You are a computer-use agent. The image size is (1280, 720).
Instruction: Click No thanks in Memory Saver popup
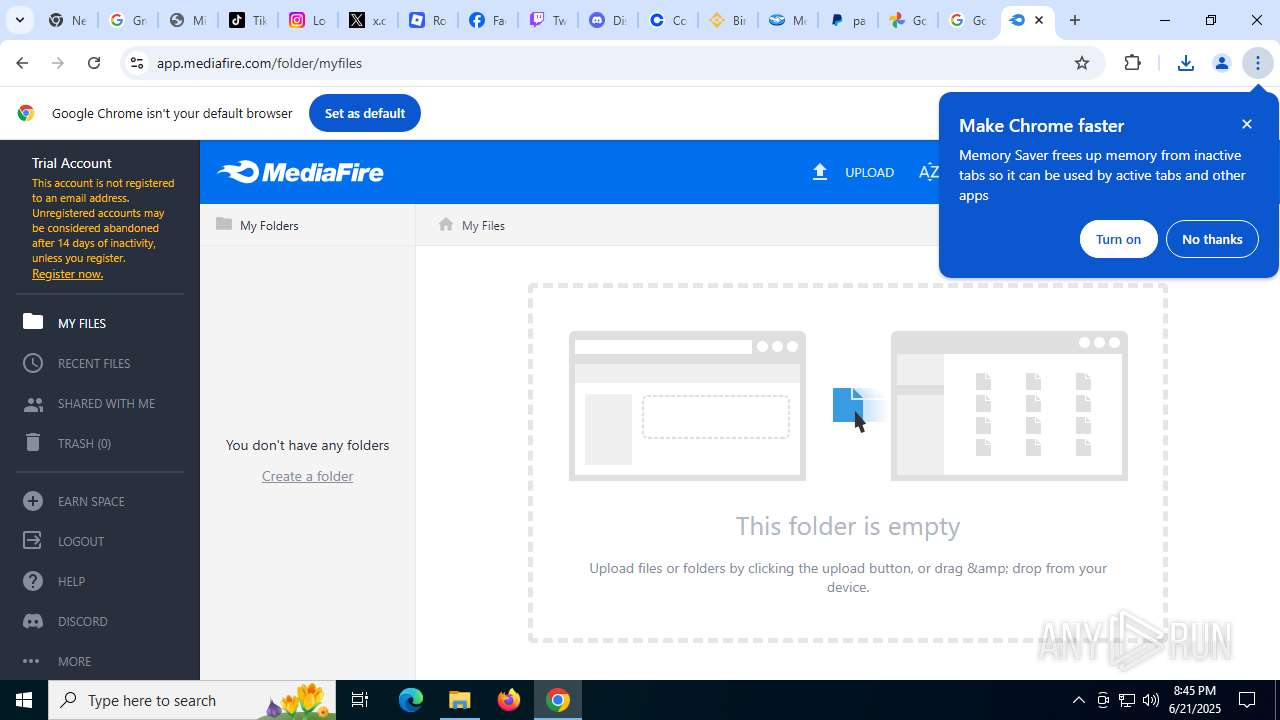[x=1212, y=239]
